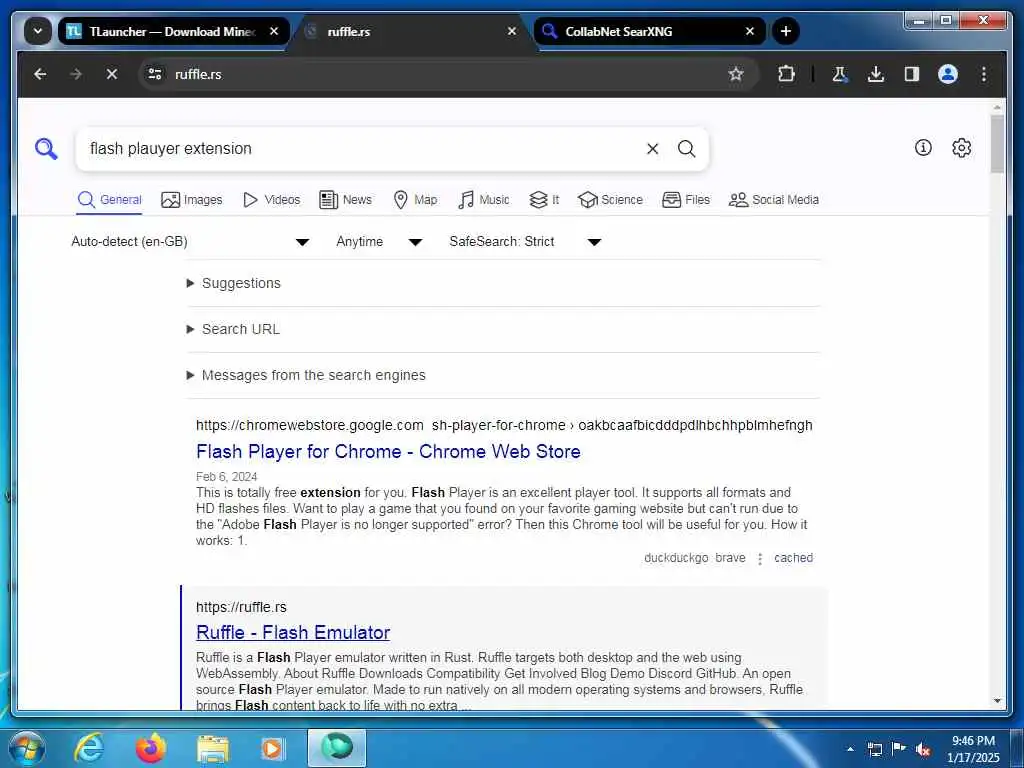Open the Downloads icon
1024x768 pixels.
[876, 74]
